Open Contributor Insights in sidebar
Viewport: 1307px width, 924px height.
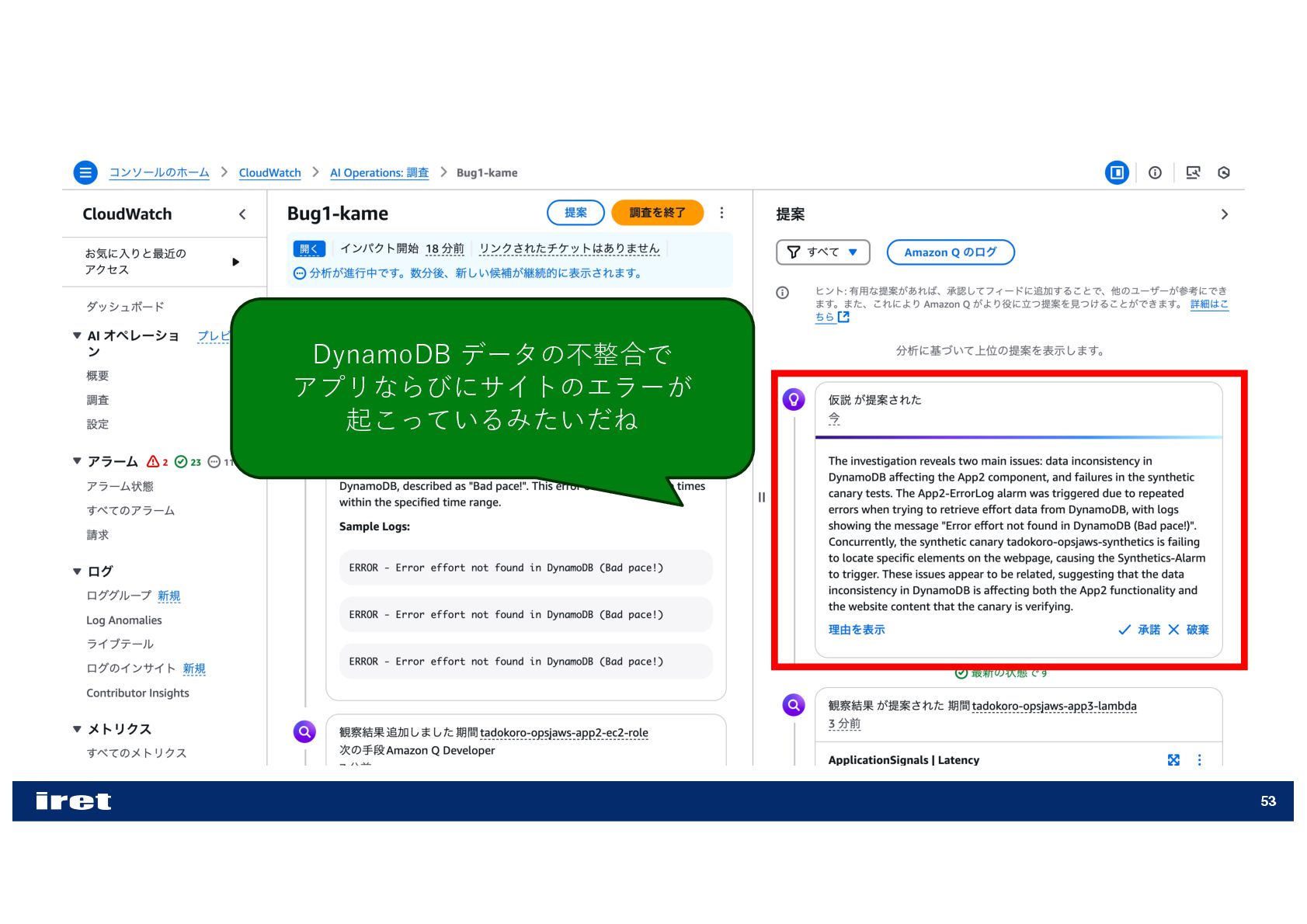pyautogui.click(x=137, y=693)
